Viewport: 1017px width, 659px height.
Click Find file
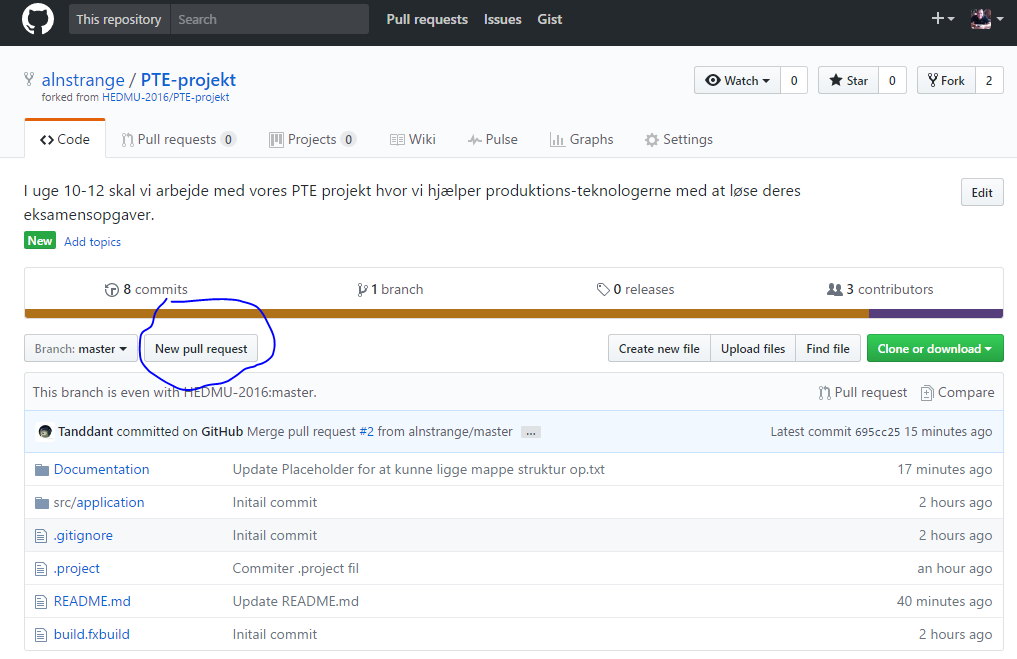click(828, 349)
